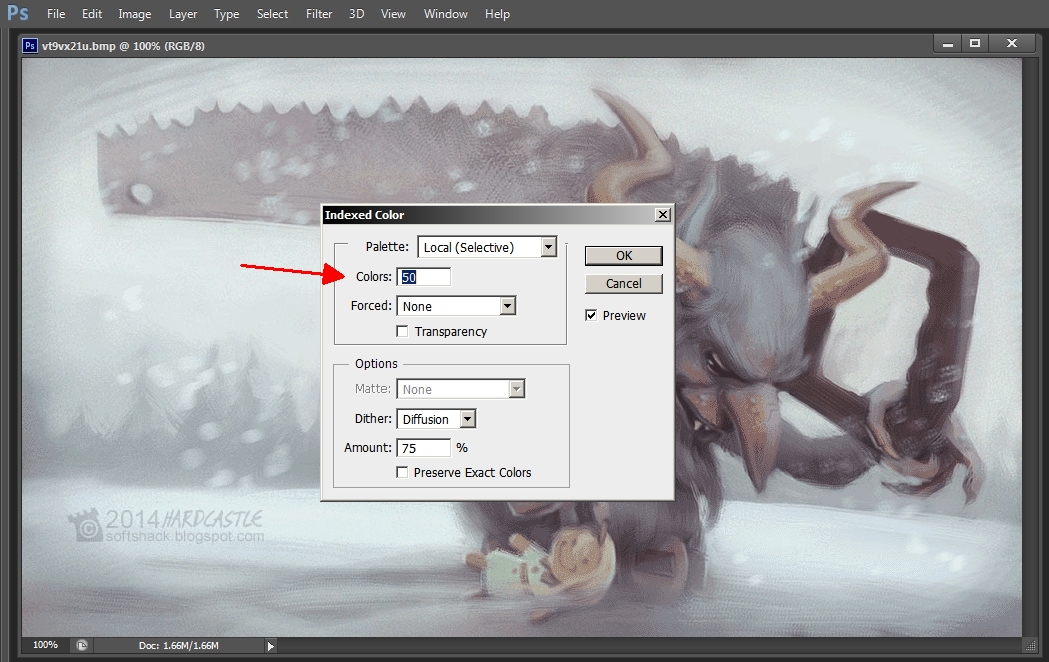Open the Palette dropdown Local (Selective)
Image resolution: width=1049 pixels, height=662 pixels.
pos(487,247)
